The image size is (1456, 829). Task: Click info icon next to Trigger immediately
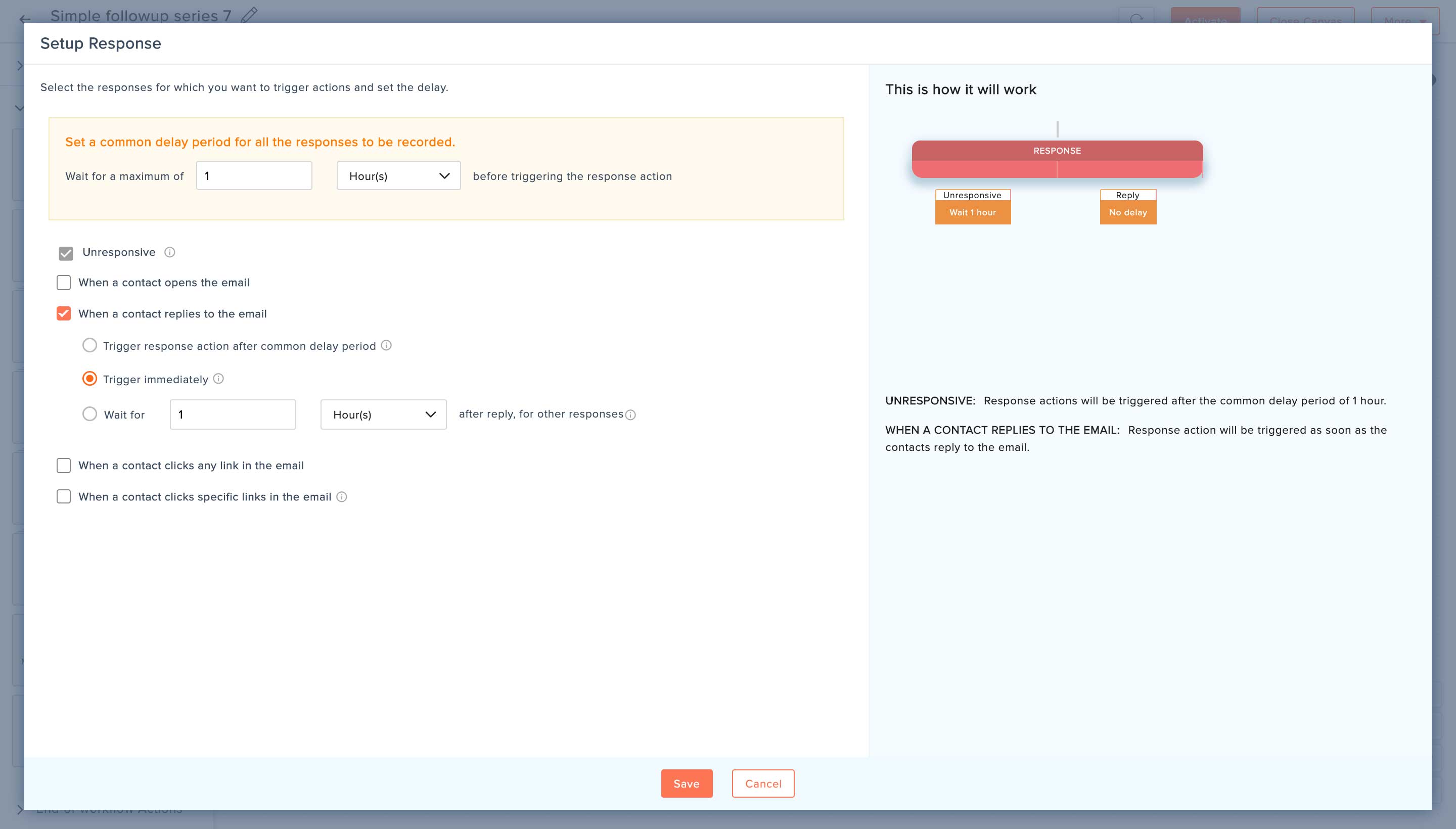(x=219, y=379)
